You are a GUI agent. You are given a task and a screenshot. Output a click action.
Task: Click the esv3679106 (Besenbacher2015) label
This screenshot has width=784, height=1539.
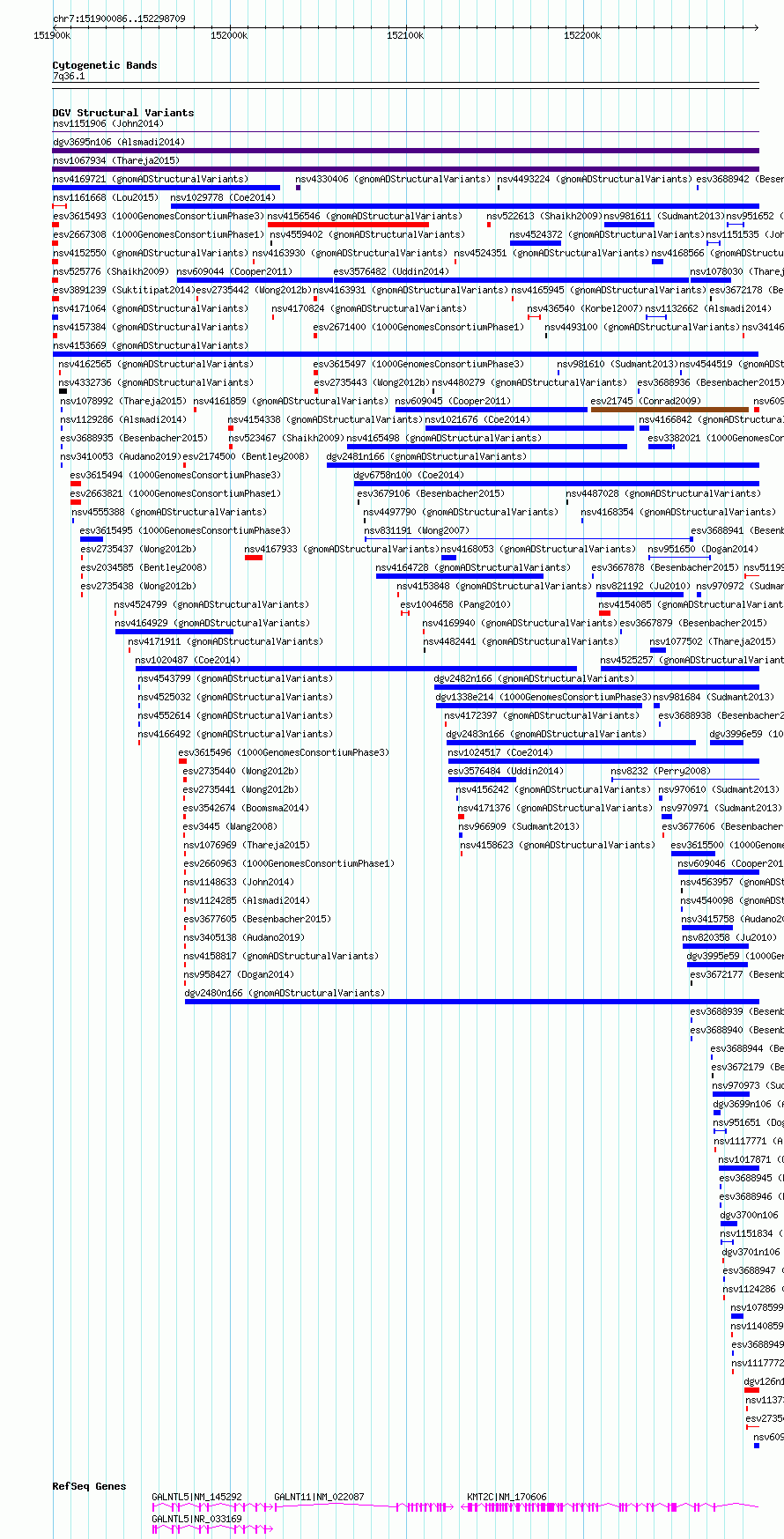click(x=431, y=493)
